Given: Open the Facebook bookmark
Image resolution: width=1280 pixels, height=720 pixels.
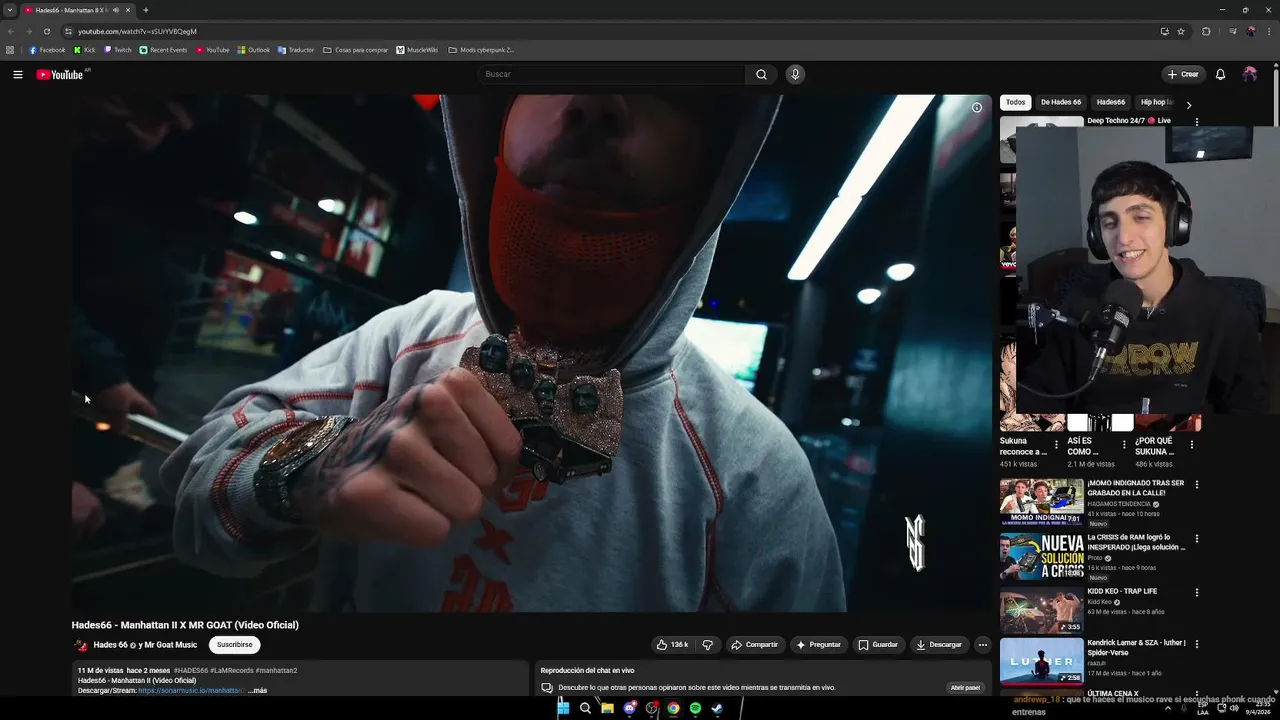Looking at the screenshot, I should pos(47,50).
